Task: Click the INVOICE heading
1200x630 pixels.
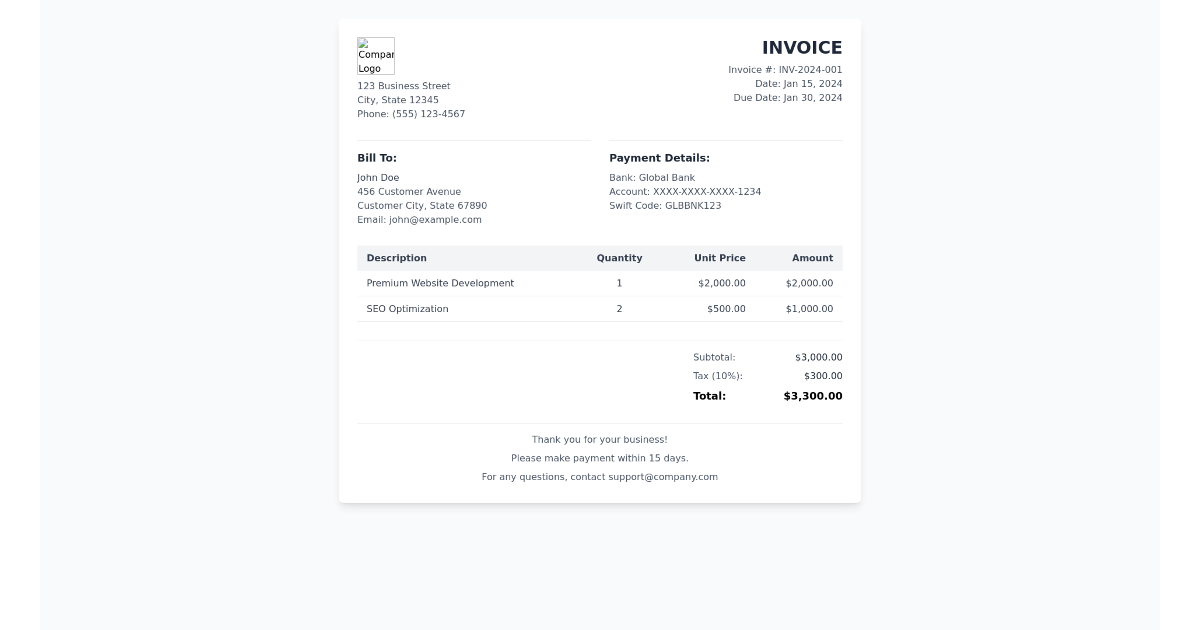Action: click(803, 47)
